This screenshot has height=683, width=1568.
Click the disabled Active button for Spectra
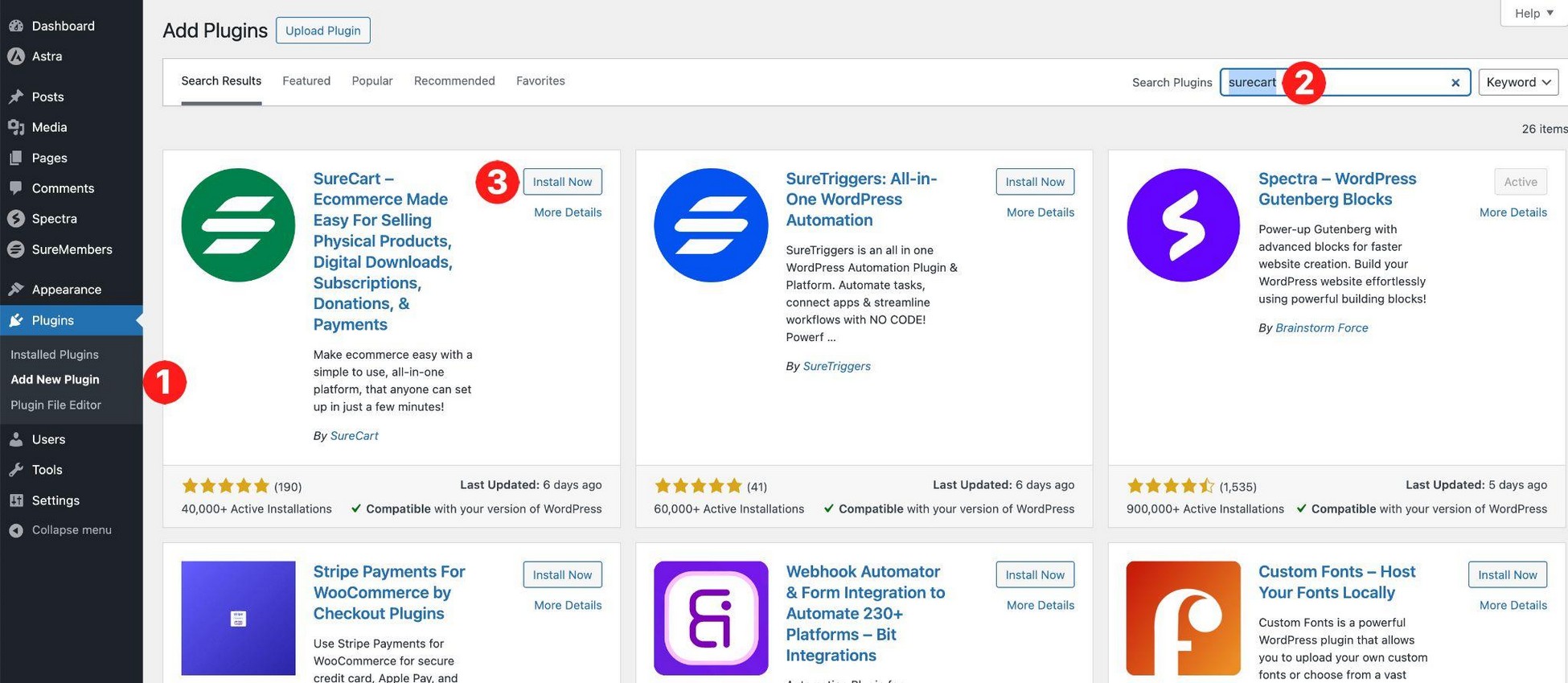tap(1521, 182)
